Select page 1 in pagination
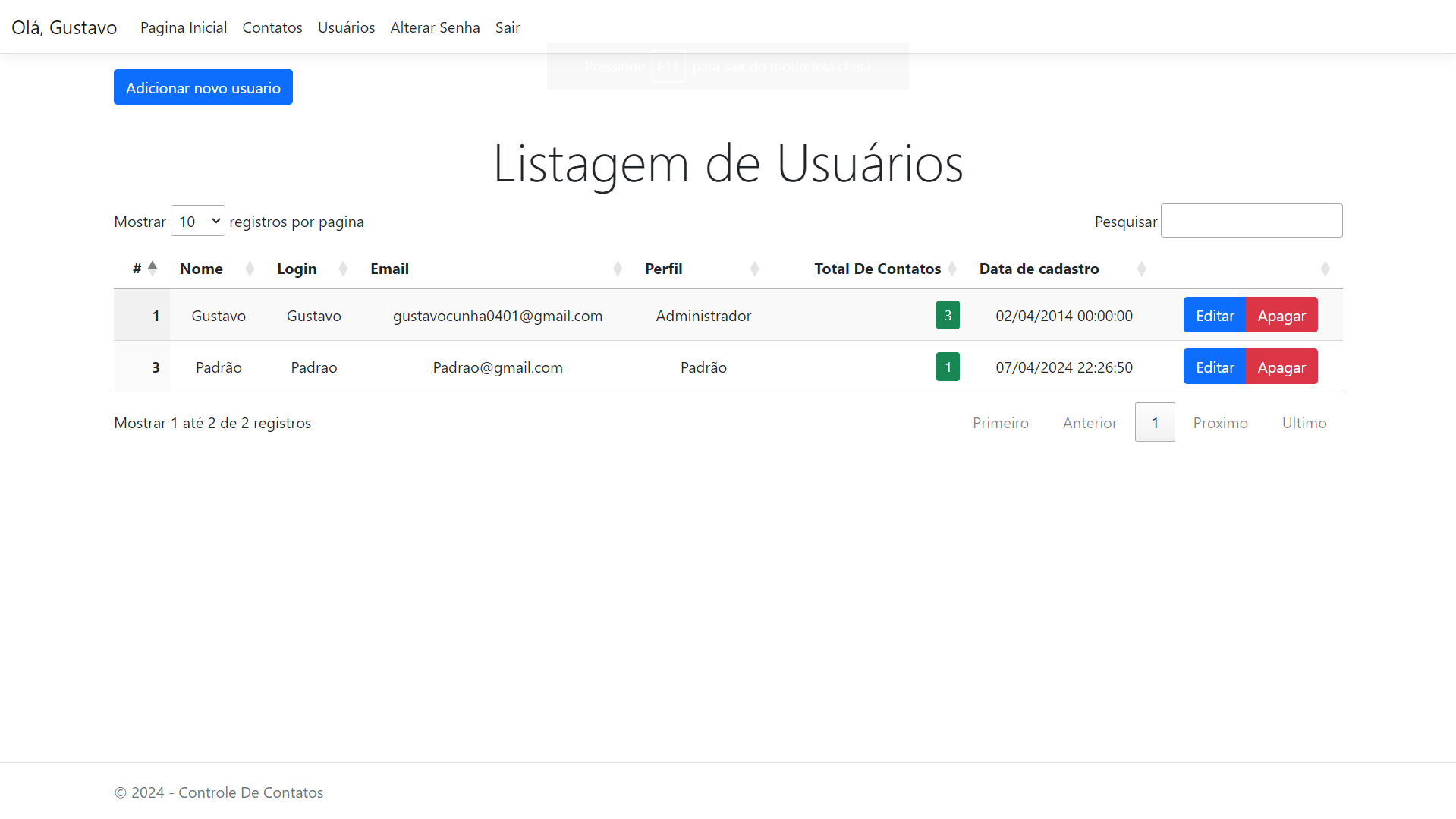The height and width of the screenshot is (819, 1456). (1155, 423)
